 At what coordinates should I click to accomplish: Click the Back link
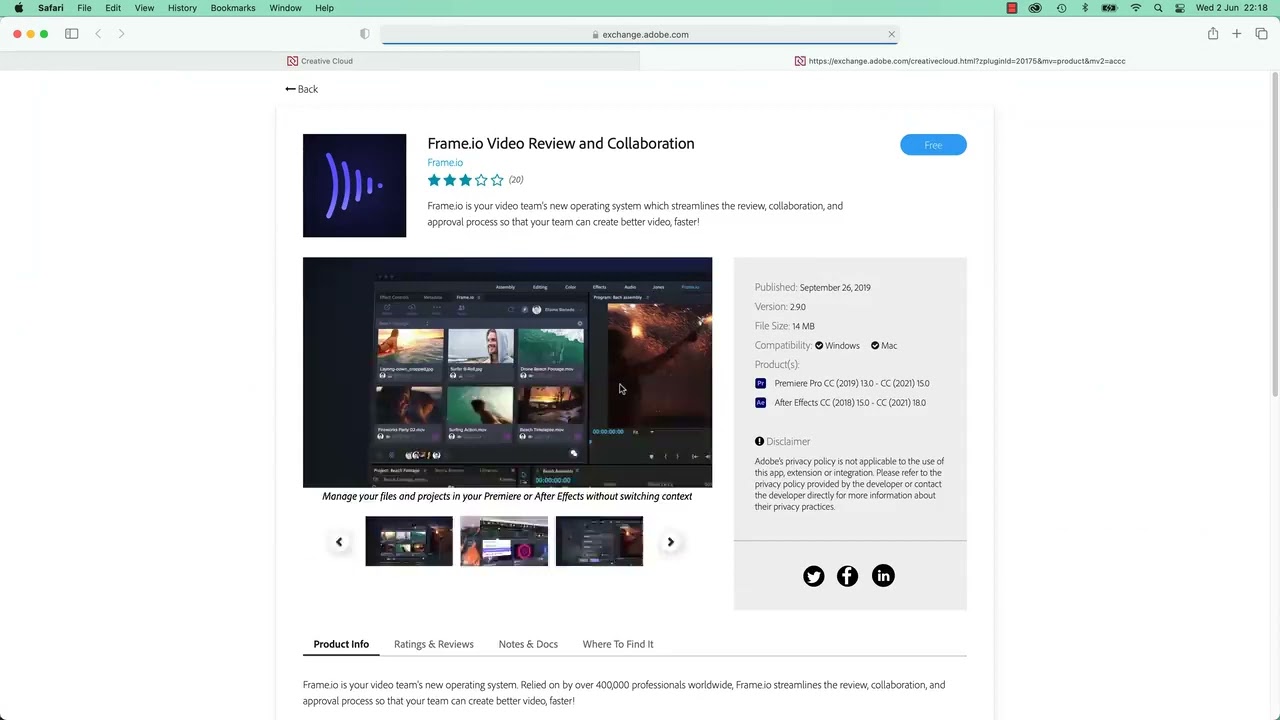point(301,89)
